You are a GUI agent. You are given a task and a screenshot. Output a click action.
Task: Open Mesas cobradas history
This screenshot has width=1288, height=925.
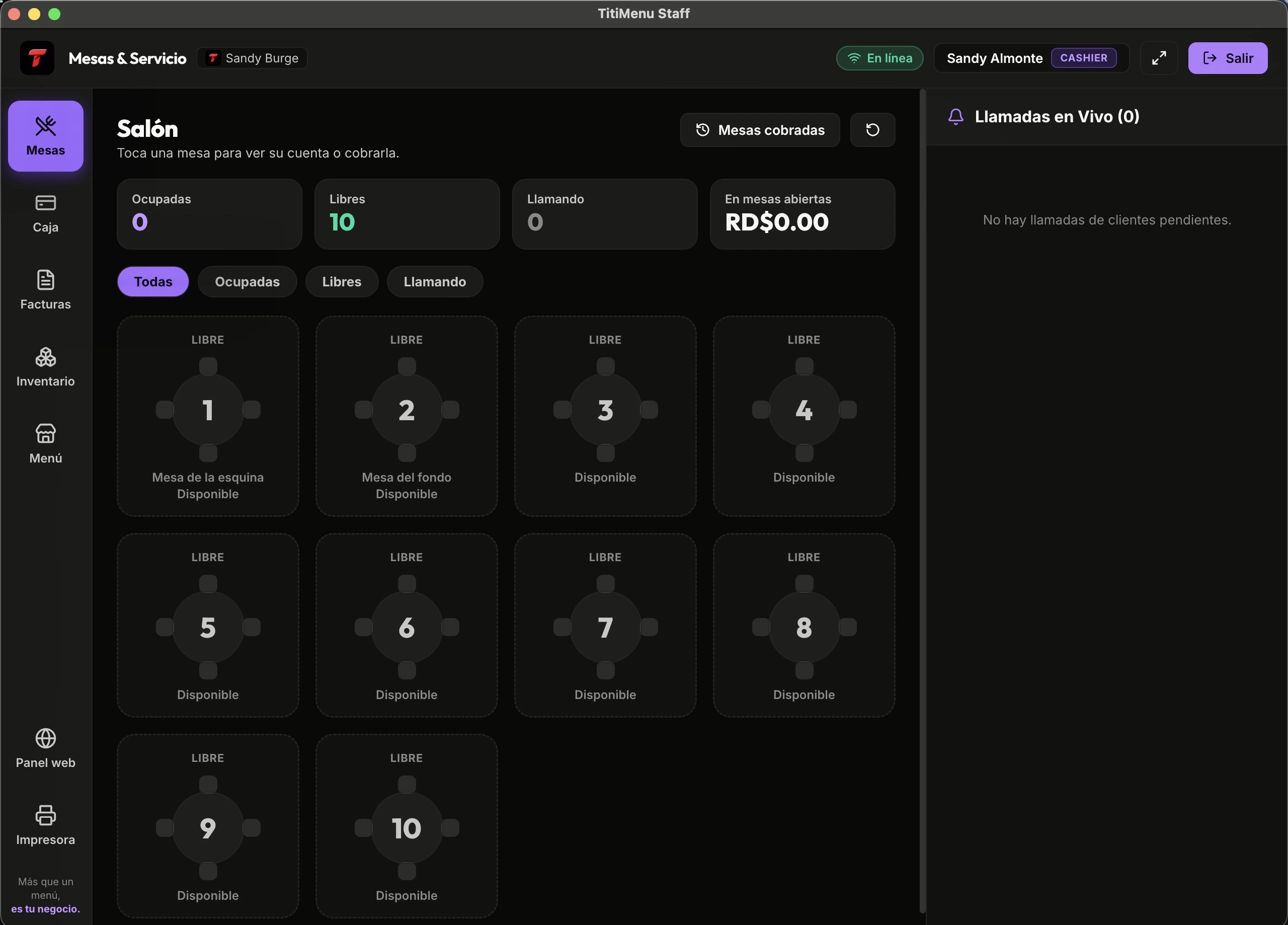760,129
